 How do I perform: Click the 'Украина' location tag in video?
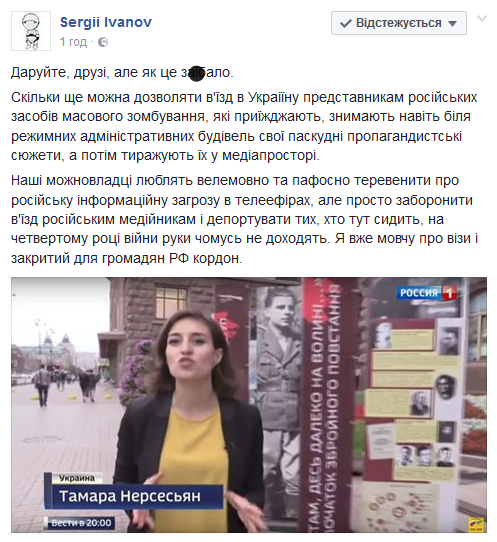(77, 478)
